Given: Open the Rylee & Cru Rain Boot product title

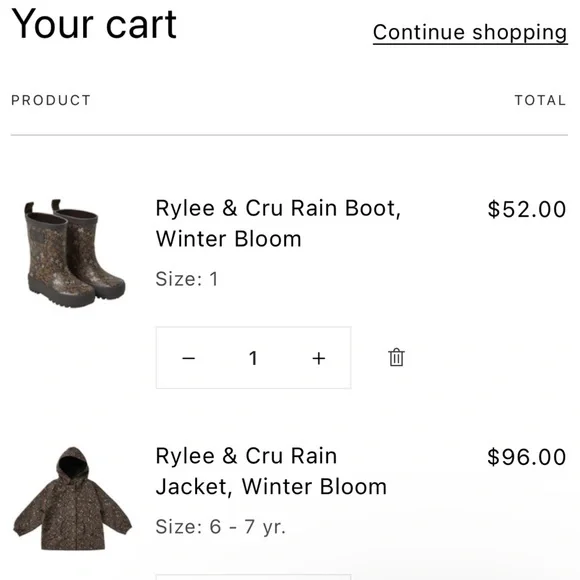Looking at the screenshot, I should pos(278,223).
